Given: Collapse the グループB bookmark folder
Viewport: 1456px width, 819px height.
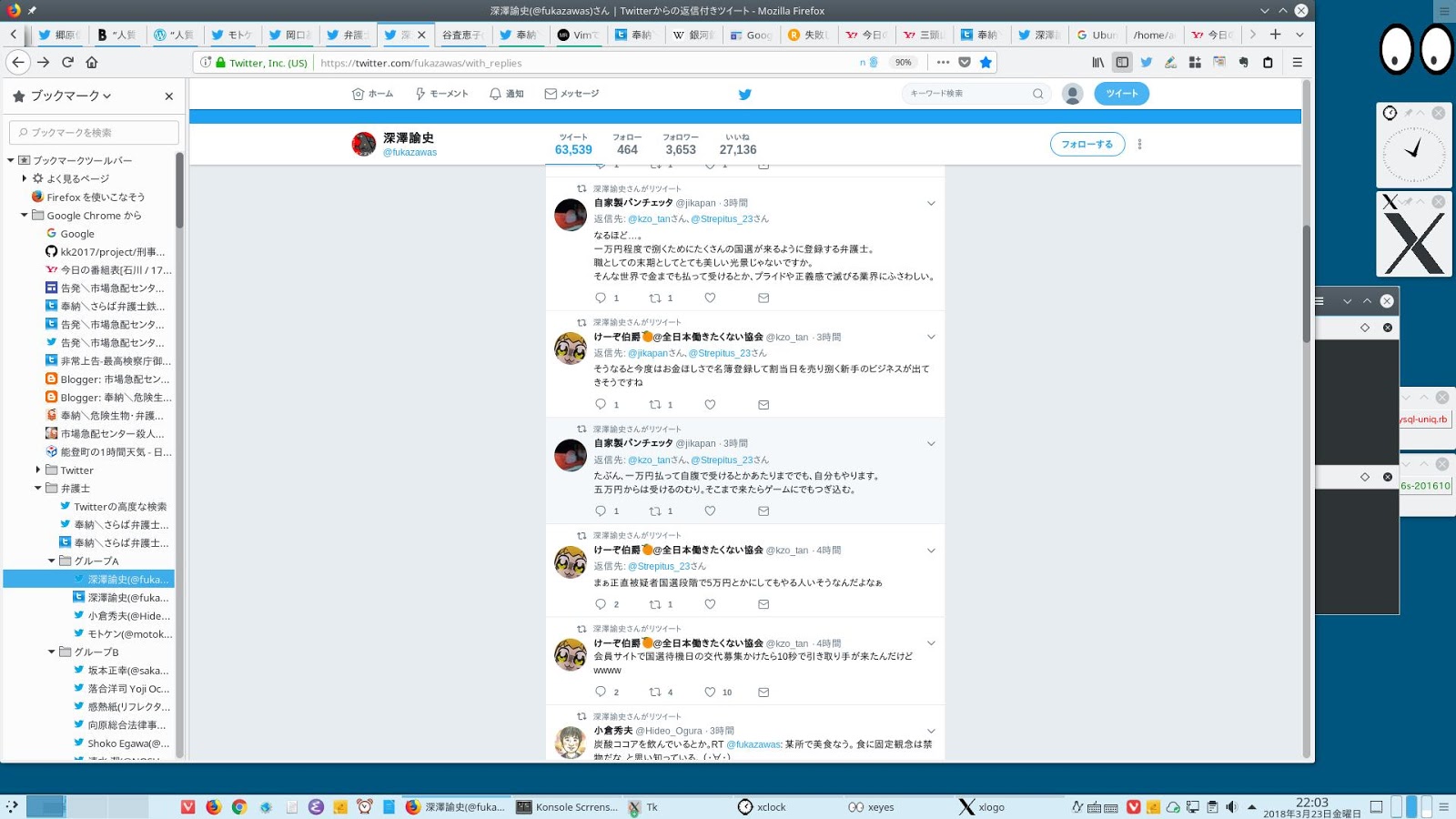Looking at the screenshot, I should (x=52, y=652).
